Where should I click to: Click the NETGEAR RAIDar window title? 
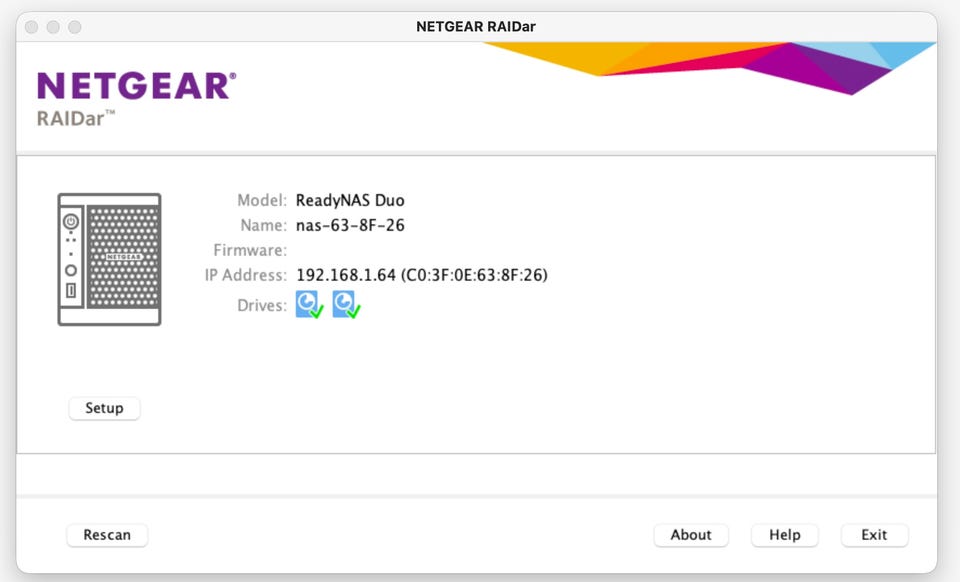(476, 27)
